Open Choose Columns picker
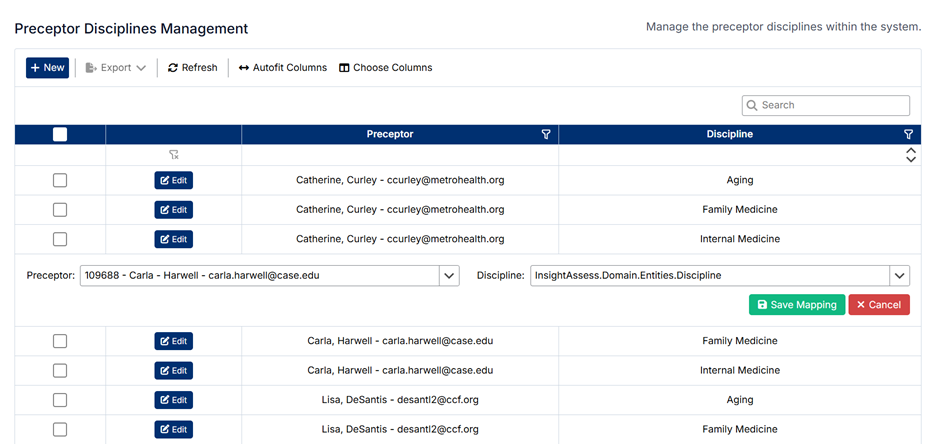The height and width of the screenshot is (444, 940). 385,68
